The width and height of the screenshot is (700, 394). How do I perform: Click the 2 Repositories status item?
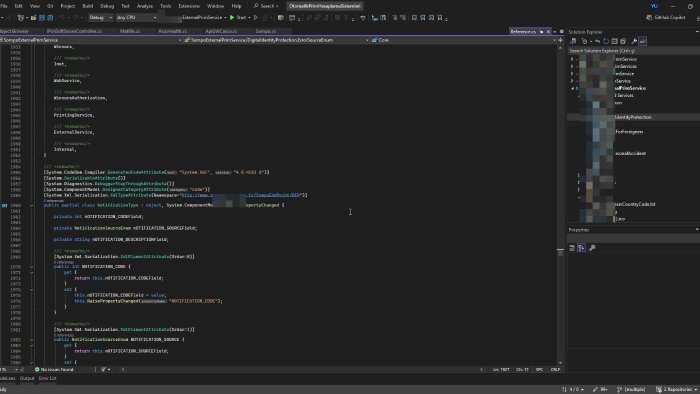[x=676, y=390]
